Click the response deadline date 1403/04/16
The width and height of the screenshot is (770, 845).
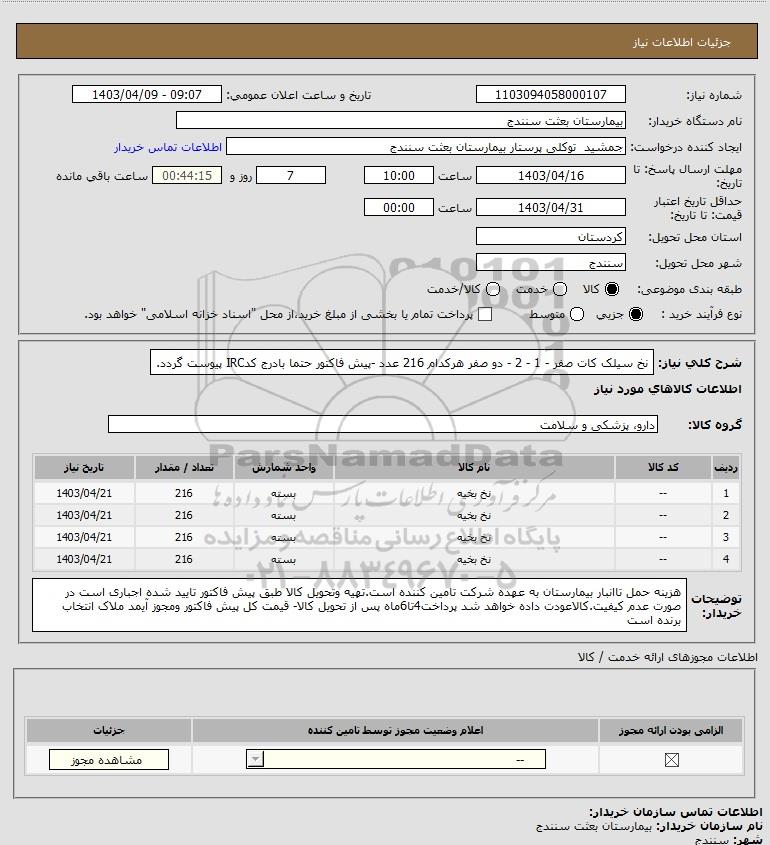pos(551,175)
